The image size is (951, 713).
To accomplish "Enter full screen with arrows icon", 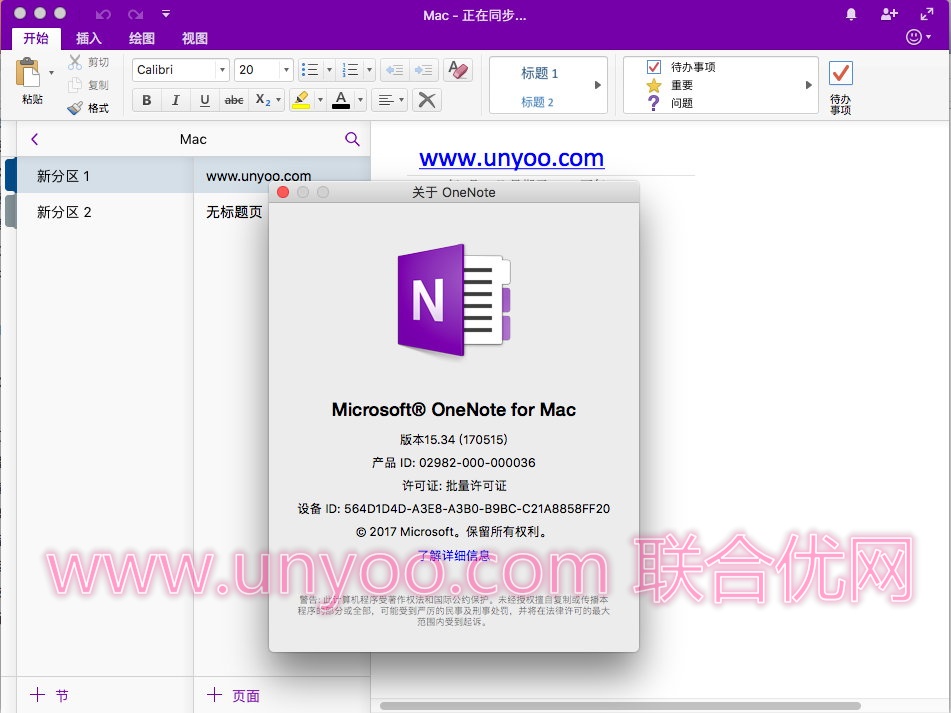I will 927,15.
